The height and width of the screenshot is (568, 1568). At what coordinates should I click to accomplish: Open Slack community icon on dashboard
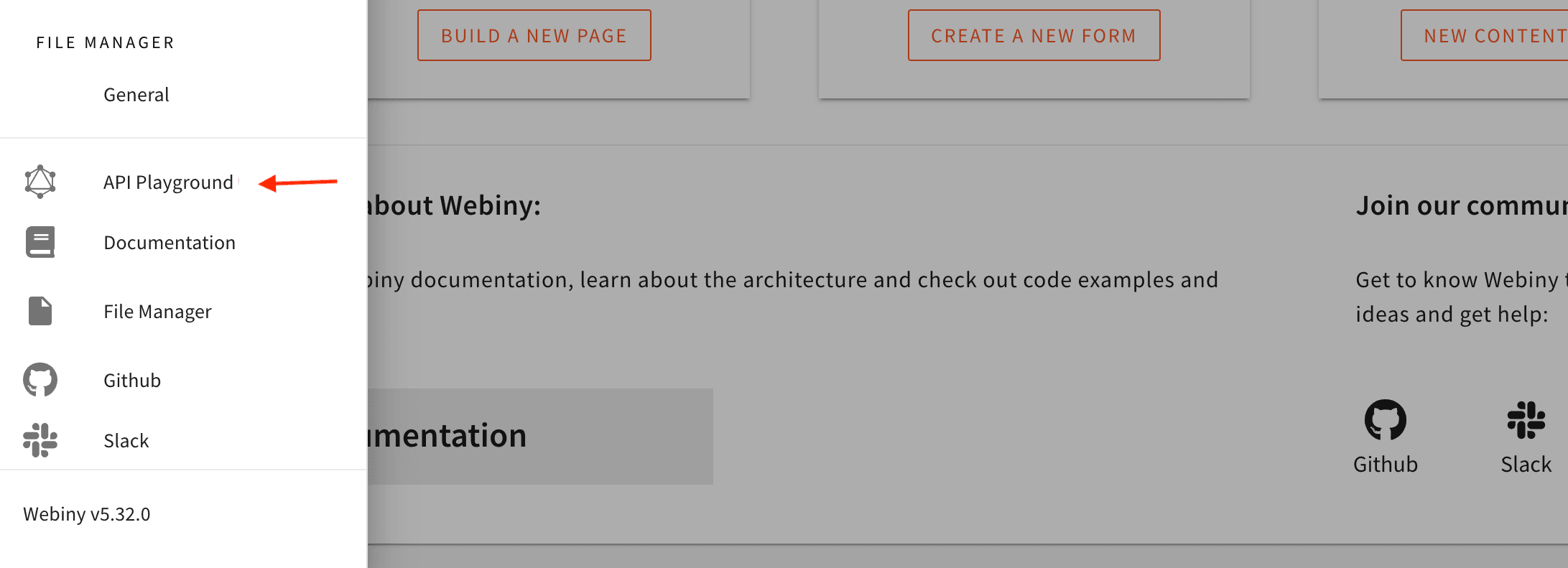click(1526, 419)
